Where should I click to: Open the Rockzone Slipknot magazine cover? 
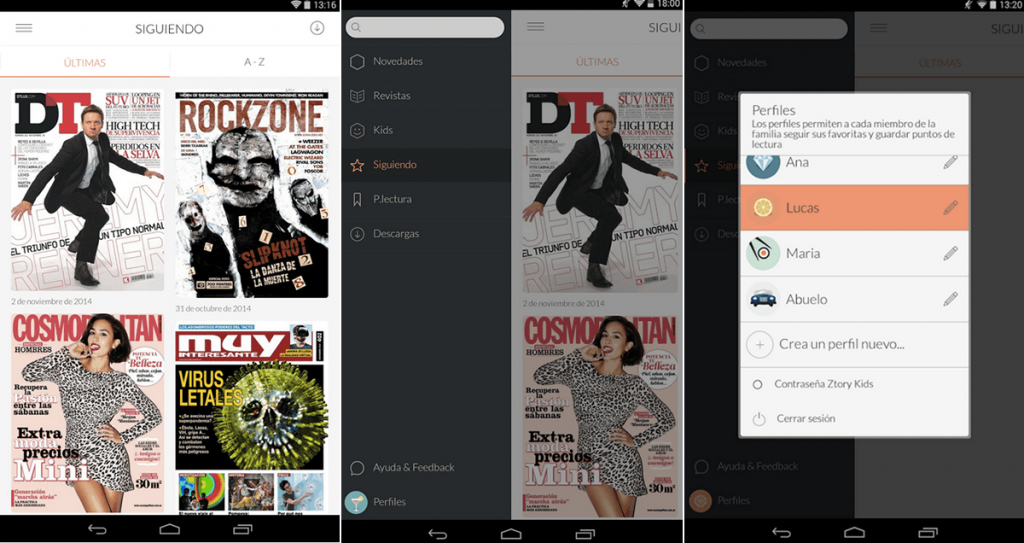[251, 194]
